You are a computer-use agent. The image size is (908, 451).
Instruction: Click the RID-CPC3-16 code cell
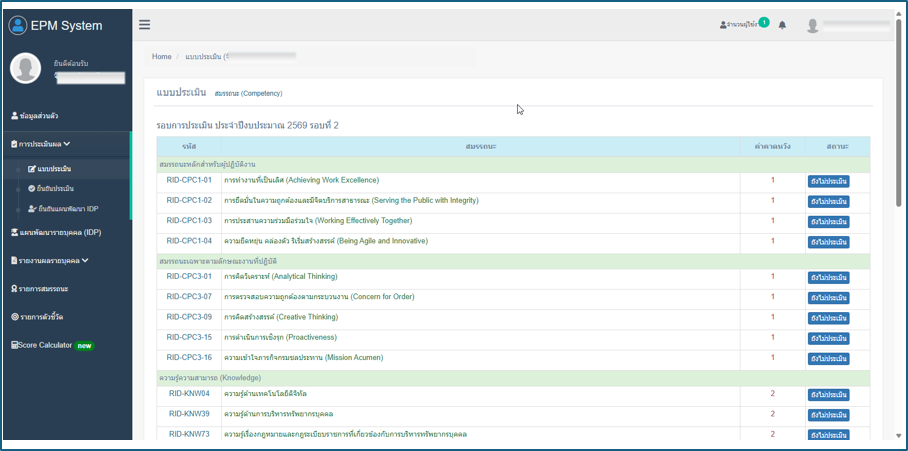point(189,358)
